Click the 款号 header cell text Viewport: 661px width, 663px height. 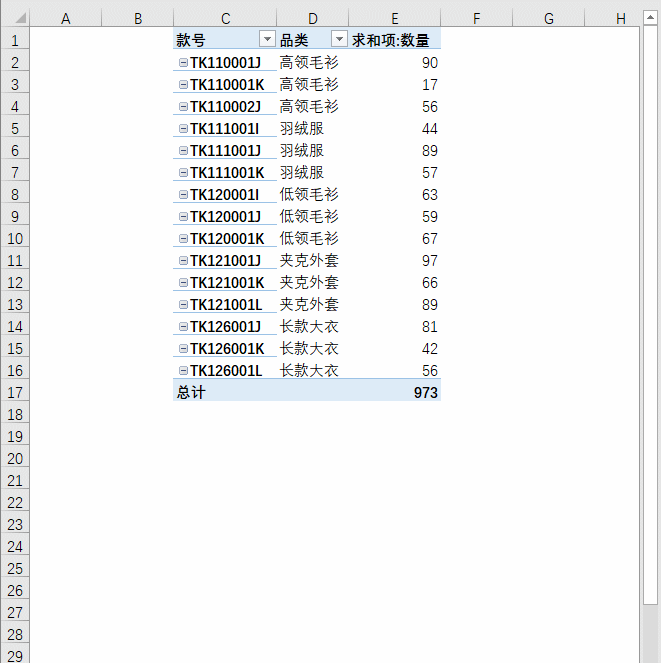[x=191, y=40]
